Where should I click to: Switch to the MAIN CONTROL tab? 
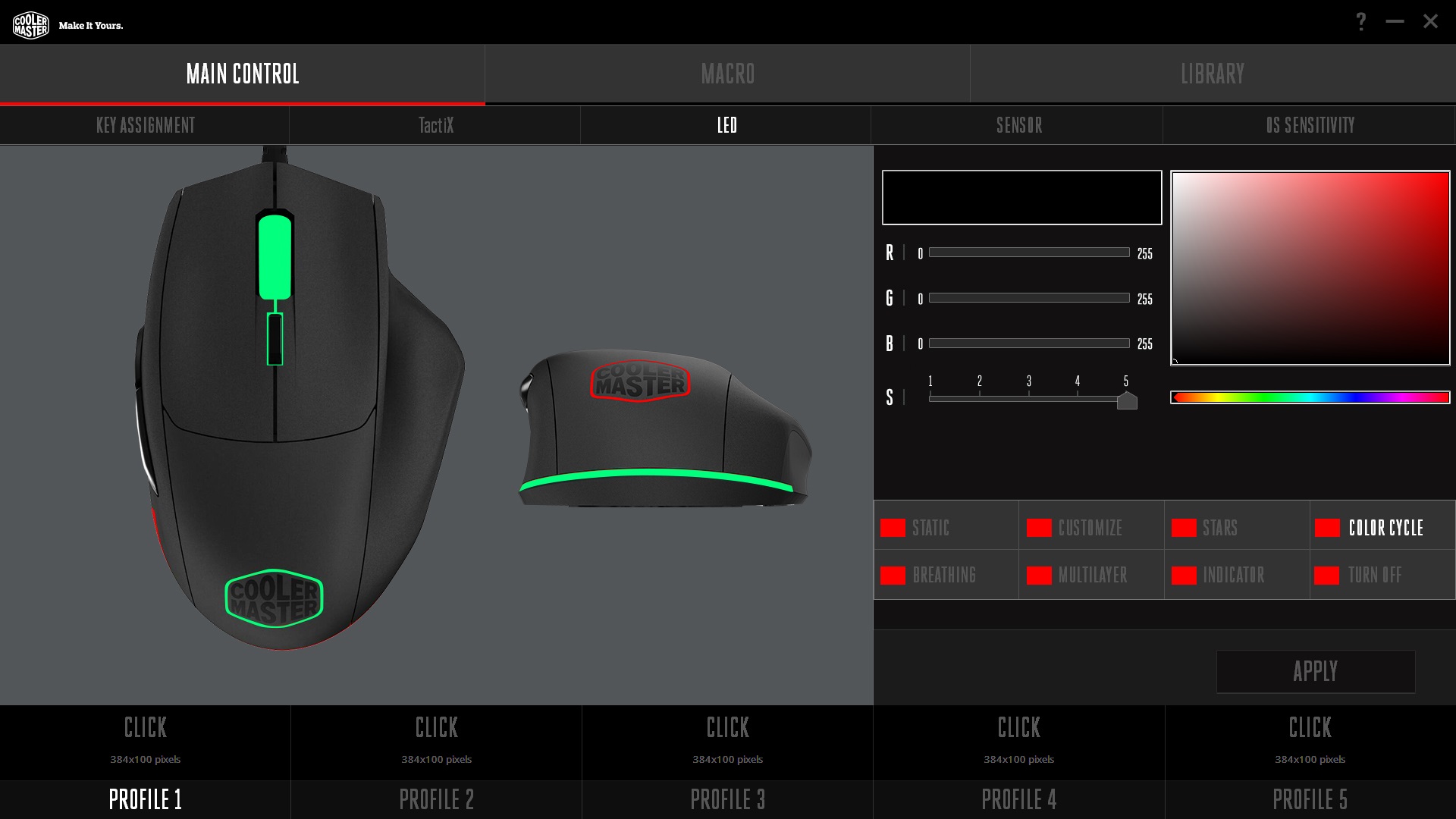point(243,74)
